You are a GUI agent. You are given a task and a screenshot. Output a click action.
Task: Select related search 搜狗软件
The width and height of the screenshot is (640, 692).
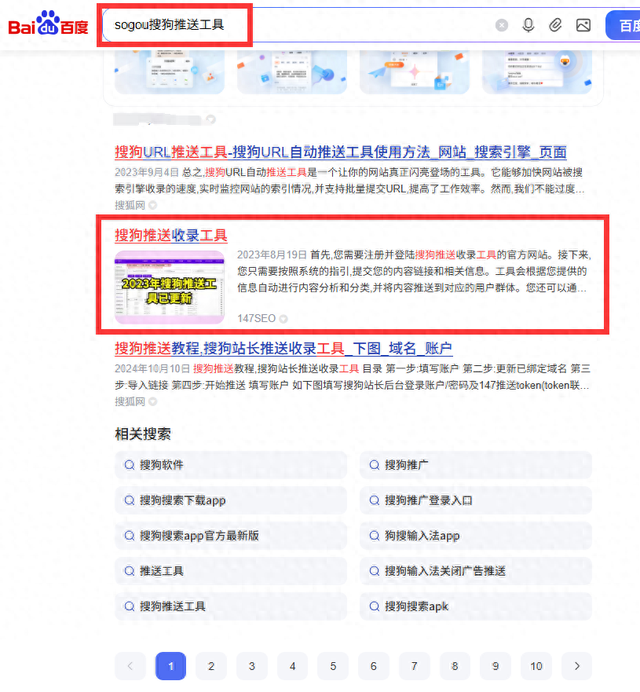(231, 465)
